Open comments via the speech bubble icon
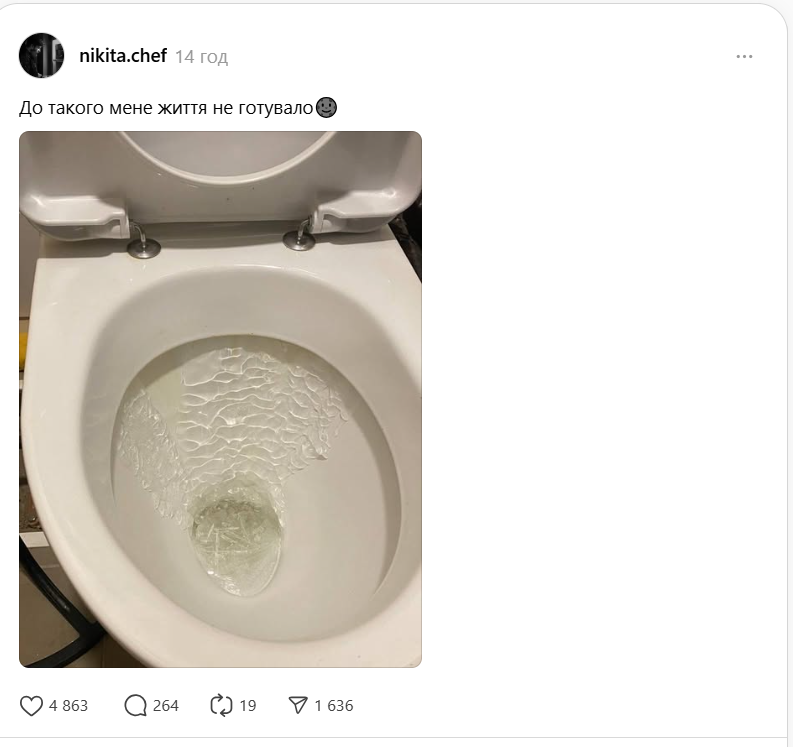Image resolution: width=793 pixels, height=747 pixels. (x=136, y=705)
